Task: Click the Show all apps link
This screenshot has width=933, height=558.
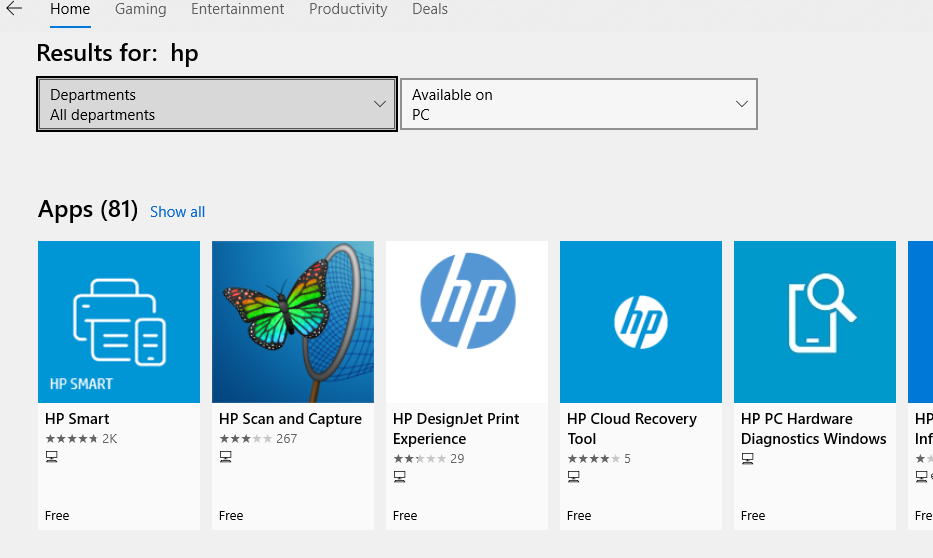Action: (x=177, y=212)
